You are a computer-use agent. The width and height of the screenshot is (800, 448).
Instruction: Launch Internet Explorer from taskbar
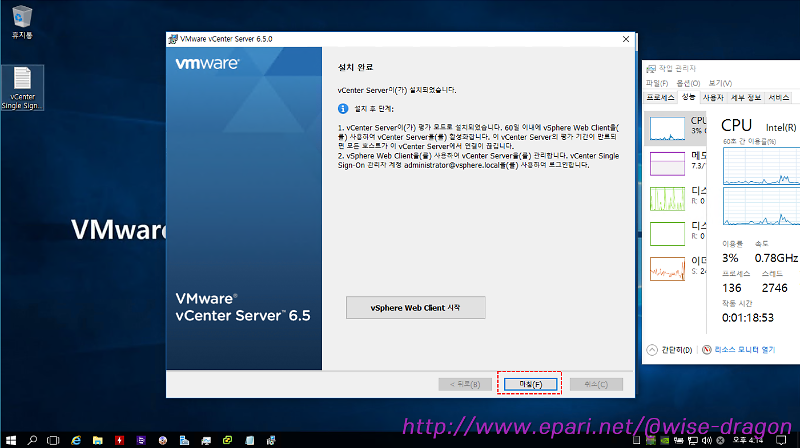click(76, 440)
